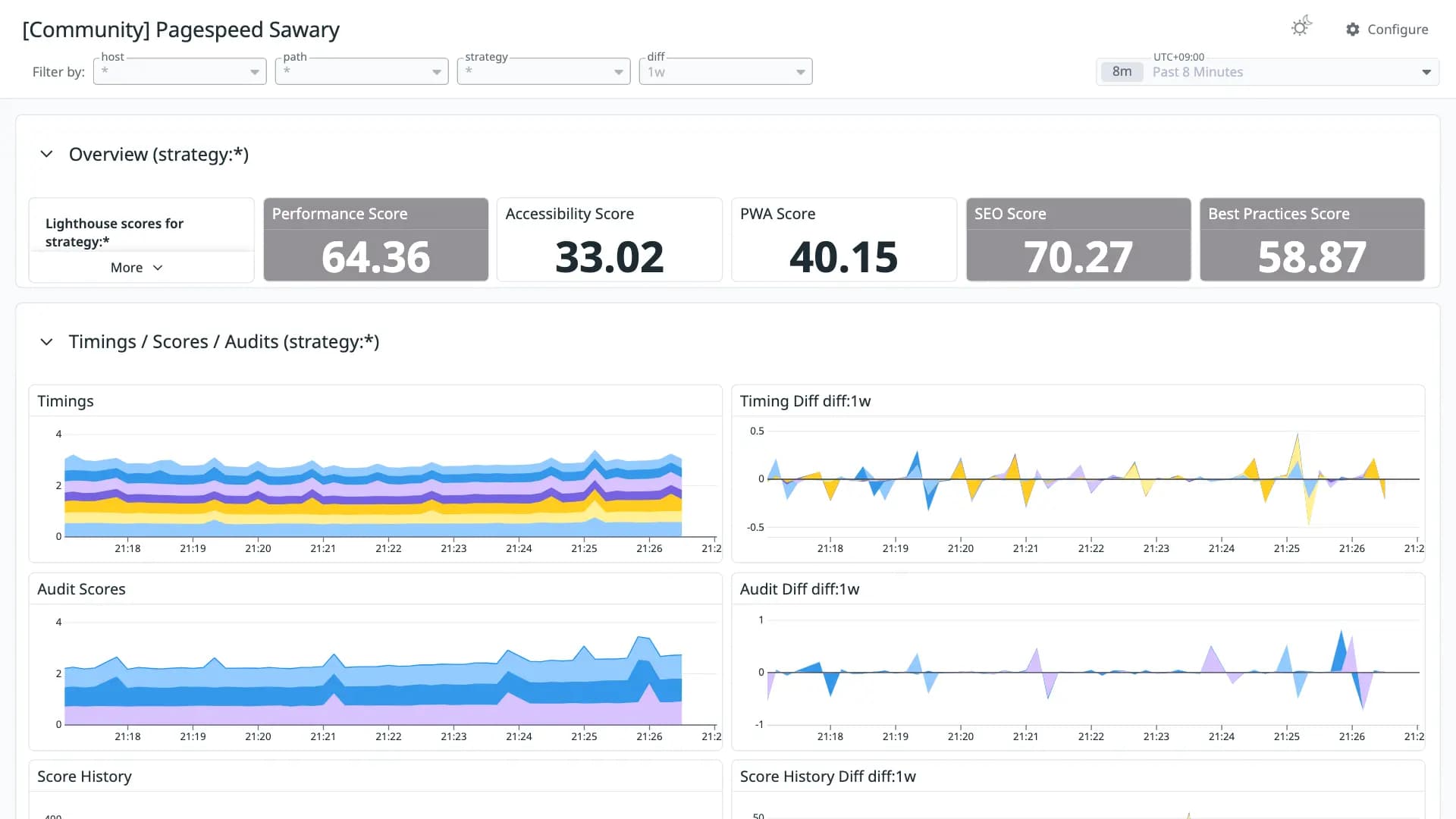Click the Audit Scores graph title
The width and height of the screenshot is (1456, 819).
[x=81, y=589]
